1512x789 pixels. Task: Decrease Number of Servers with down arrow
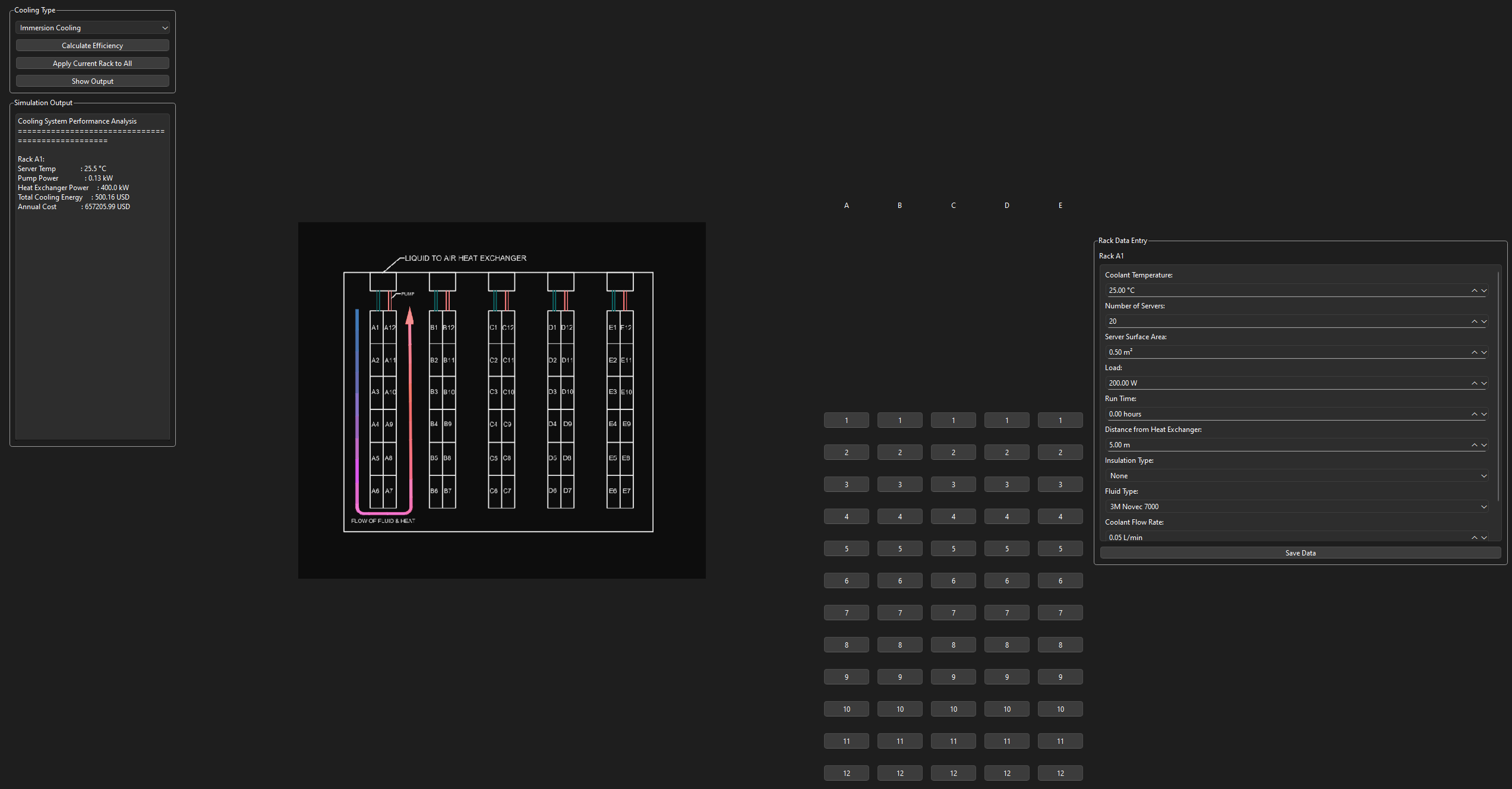click(1484, 321)
